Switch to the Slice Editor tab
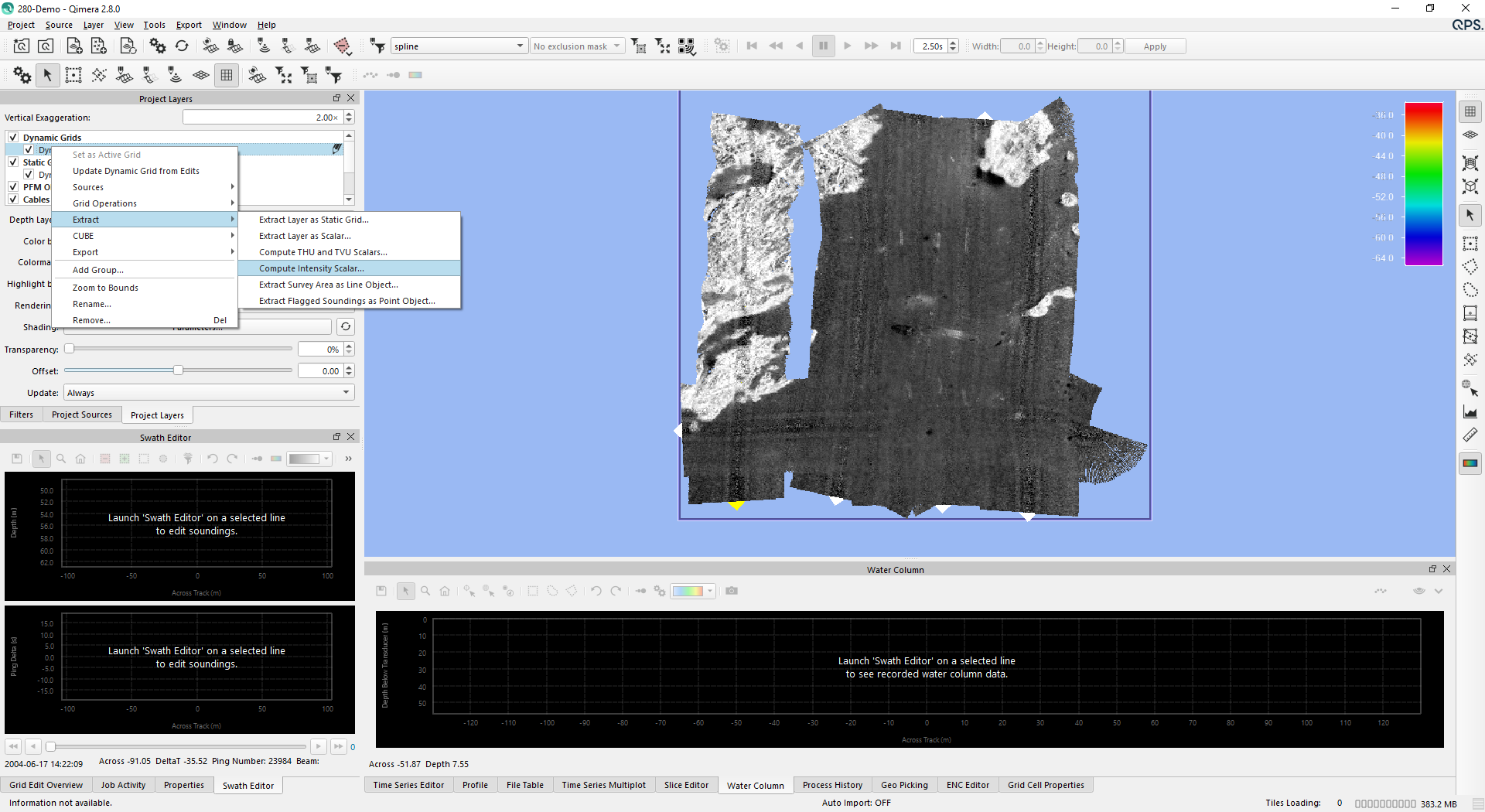1485x812 pixels. click(685, 785)
